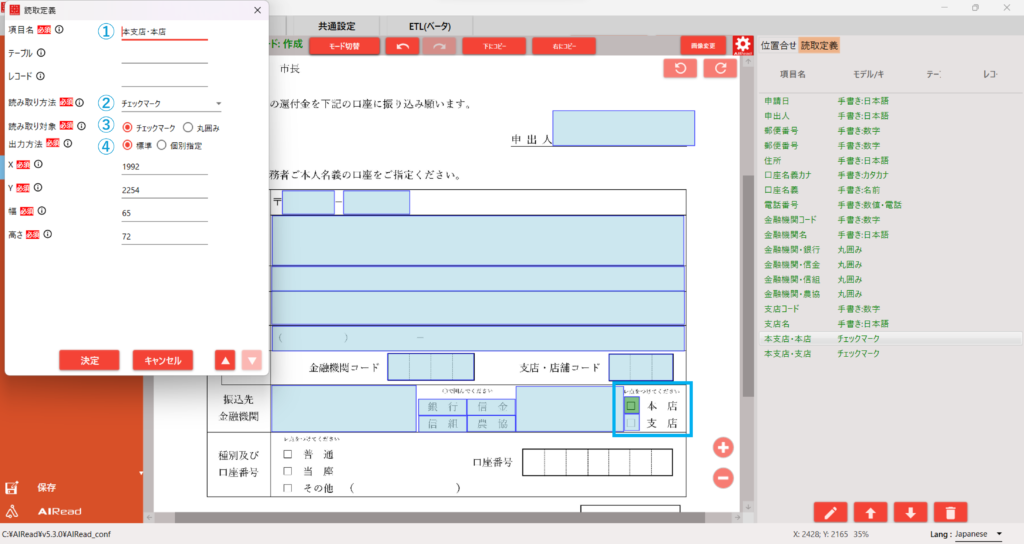
Task: Delete item with the trash icon
Action: [x=949, y=513]
